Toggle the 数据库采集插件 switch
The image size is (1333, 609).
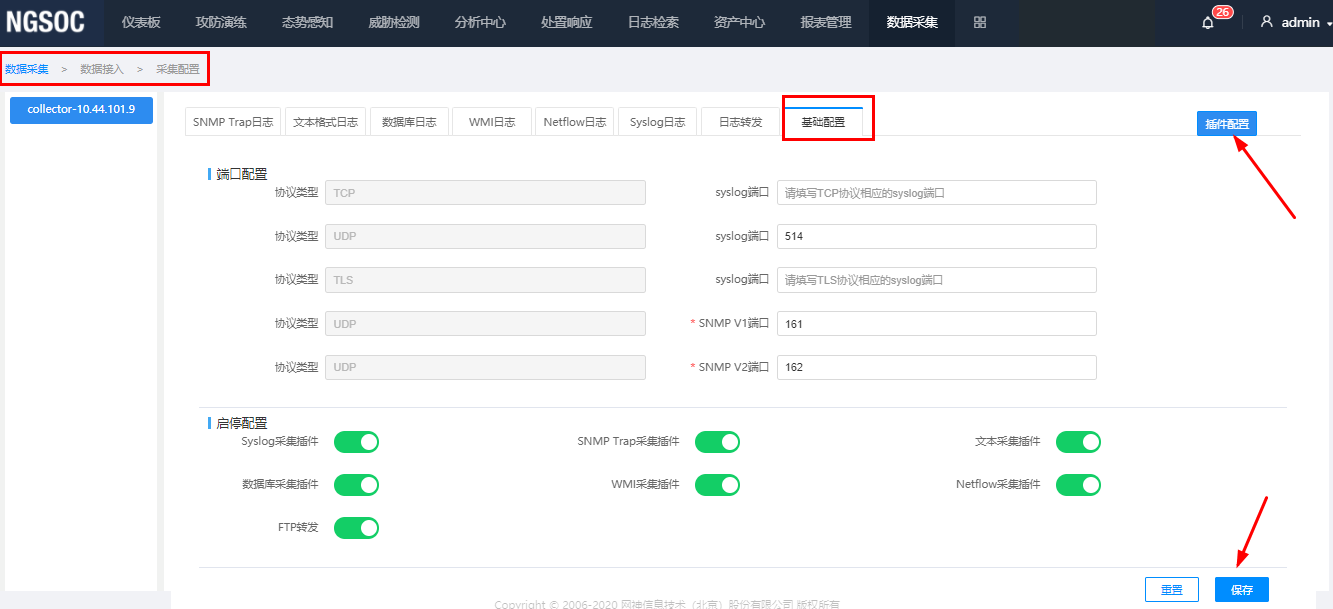pos(356,485)
